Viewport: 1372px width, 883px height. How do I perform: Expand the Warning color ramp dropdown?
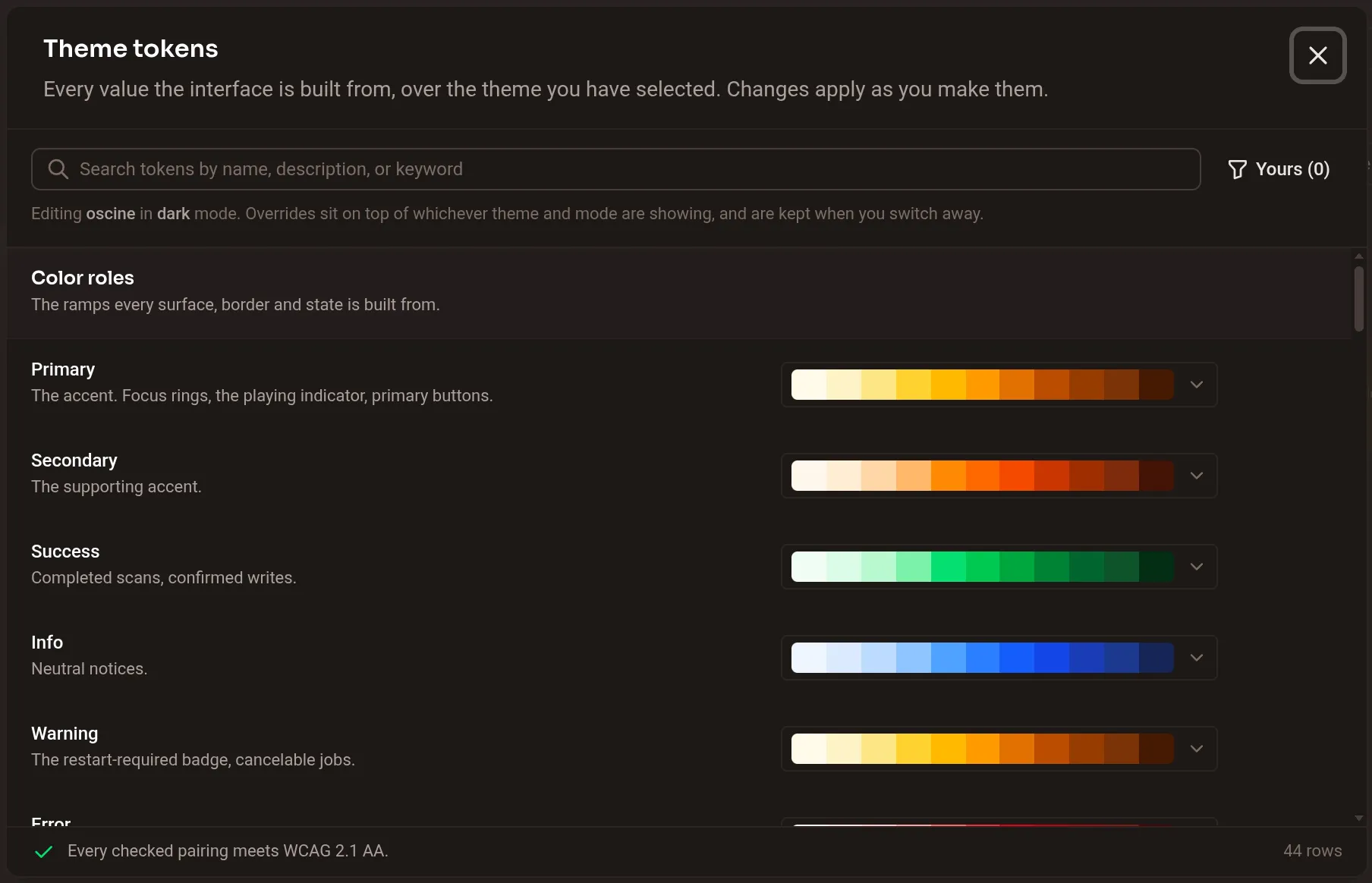1197,749
